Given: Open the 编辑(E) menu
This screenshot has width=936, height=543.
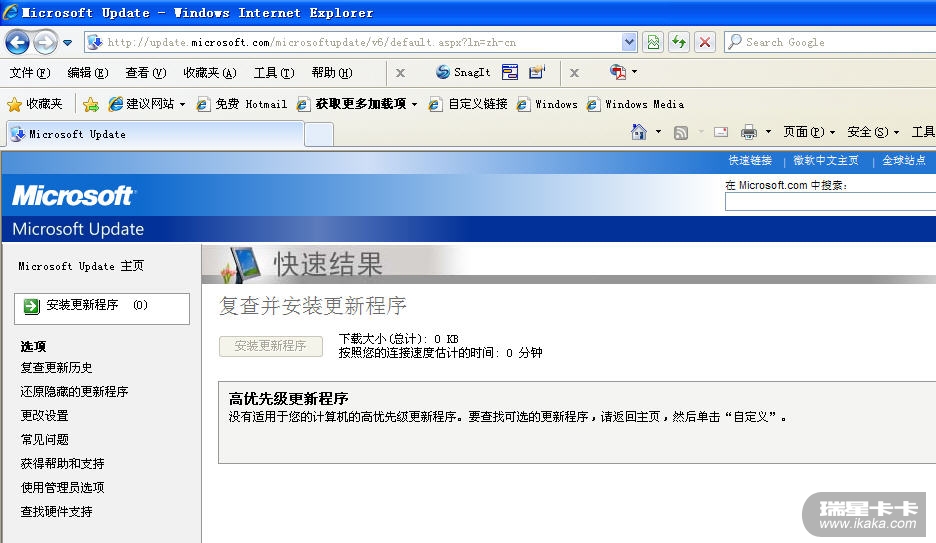Looking at the screenshot, I should [x=88, y=73].
